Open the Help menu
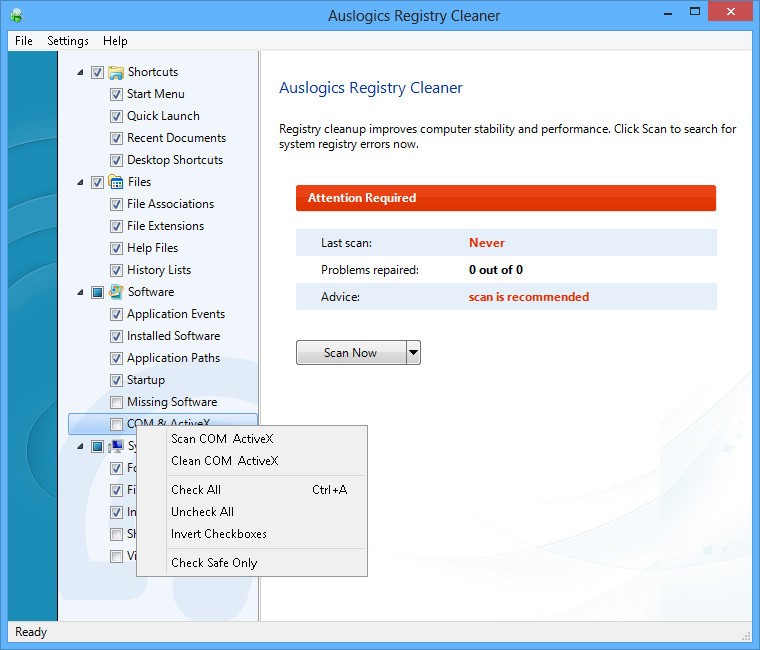760x650 pixels. point(115,41)
